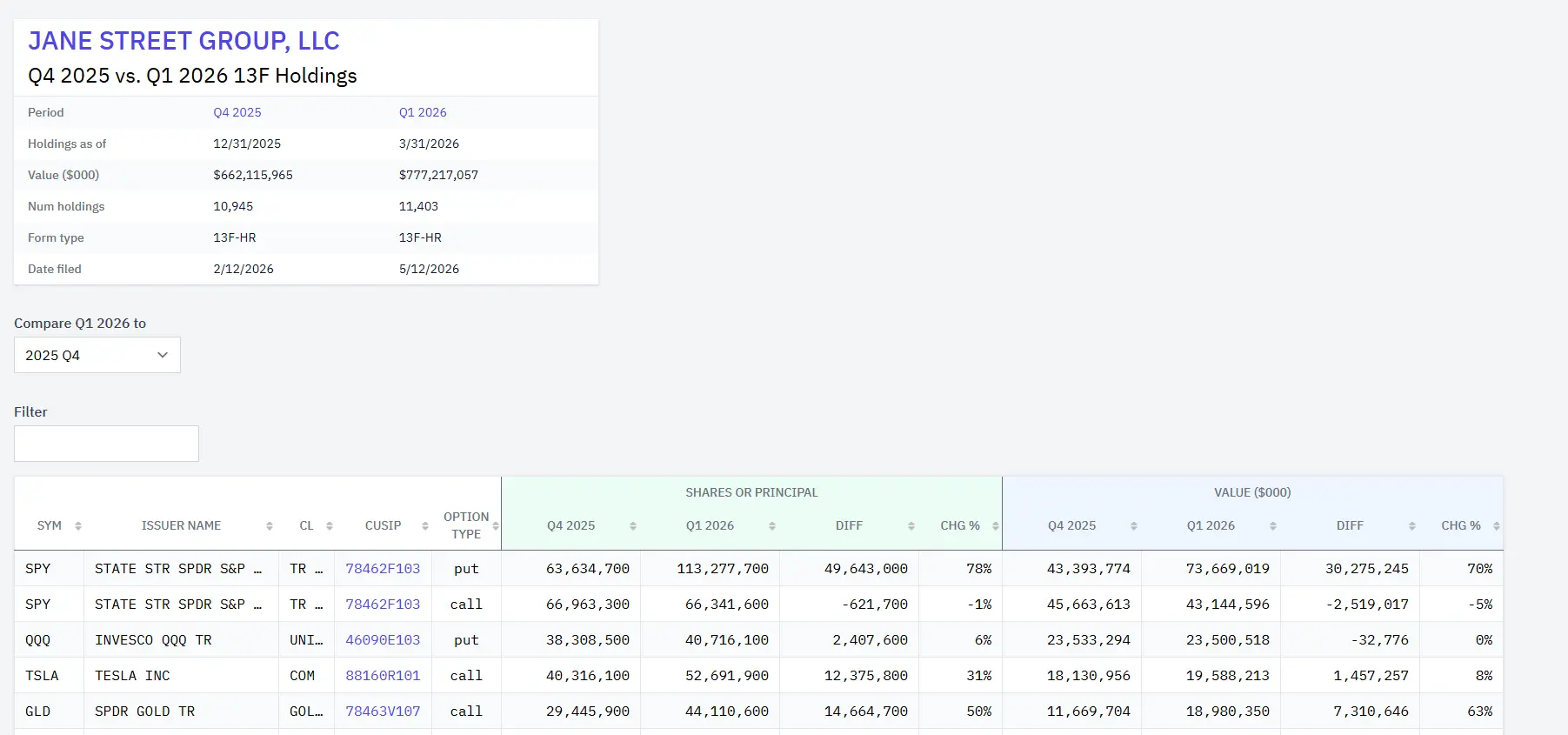Click SPY call Q4 shares 66,963,300
Screen dimensions: 1568x735
pos(588,605)
